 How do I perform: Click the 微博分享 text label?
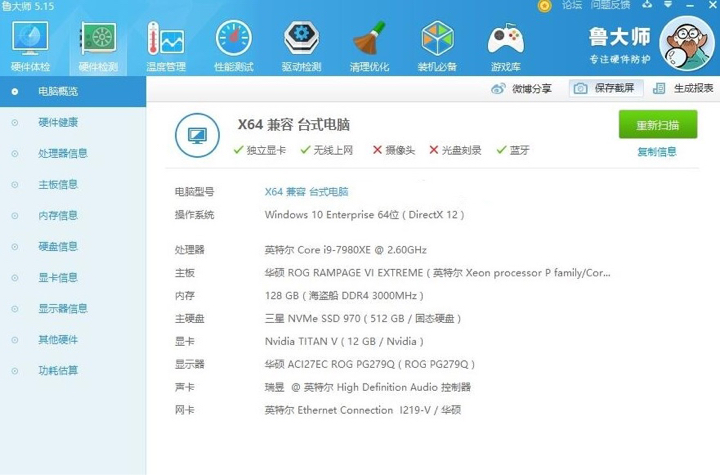pos(532,89)
